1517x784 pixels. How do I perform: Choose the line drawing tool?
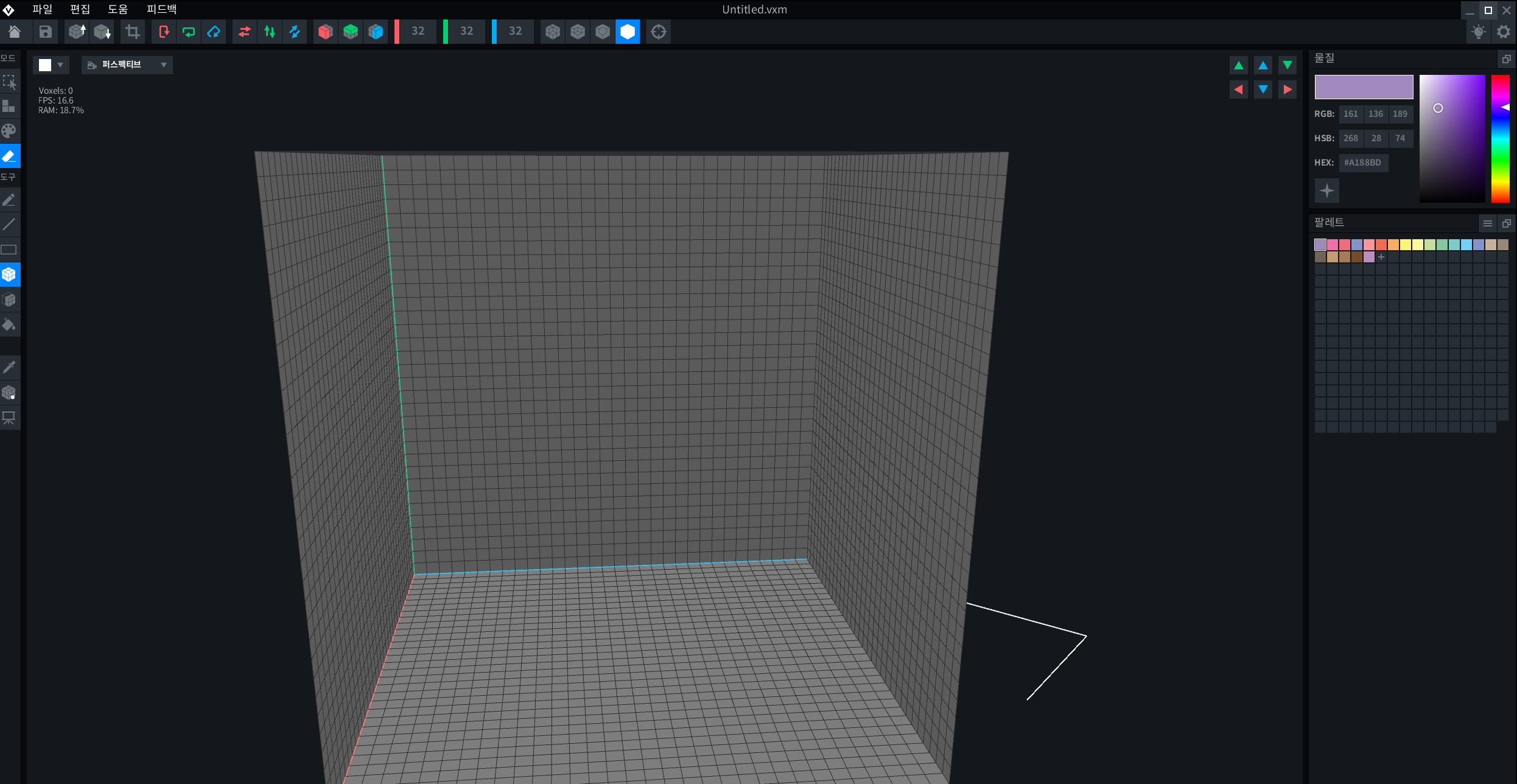point(10,225)
